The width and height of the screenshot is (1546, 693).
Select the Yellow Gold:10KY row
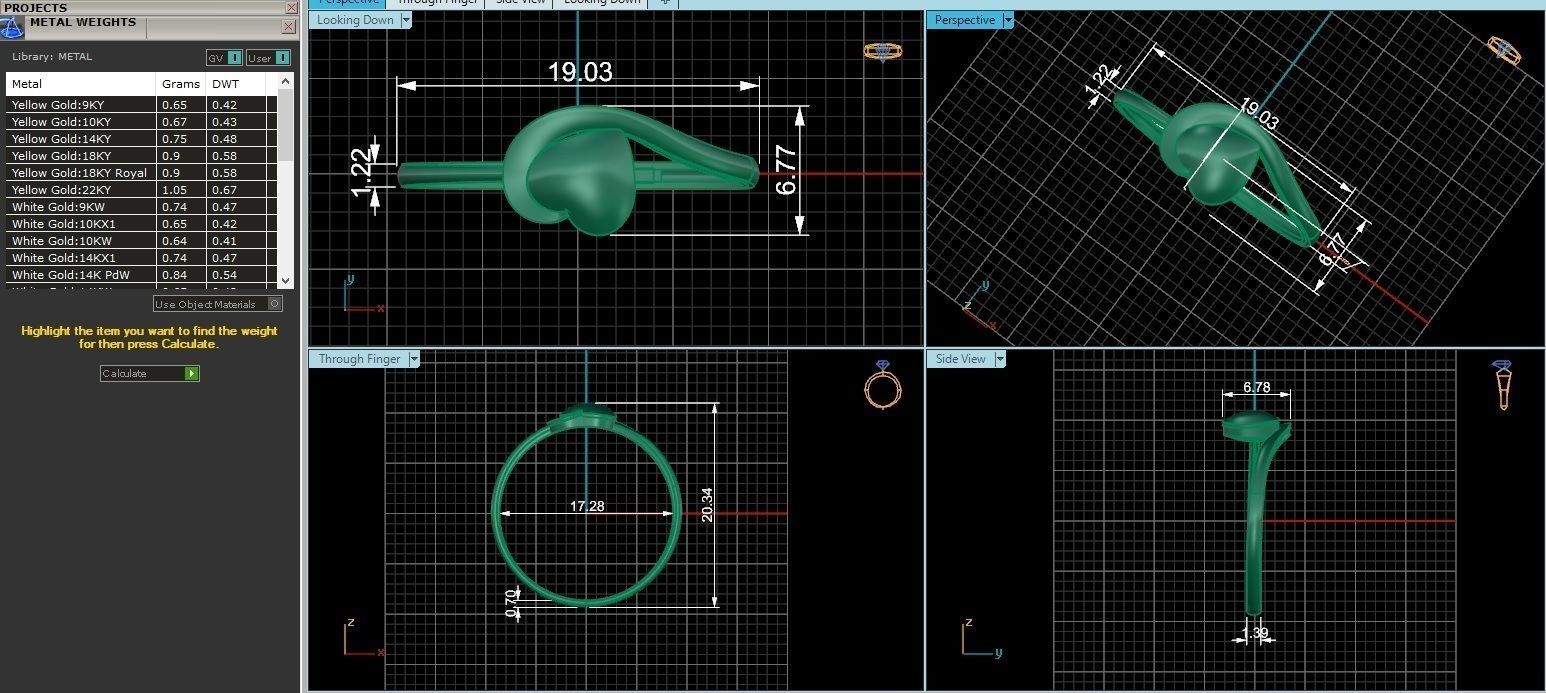[141, 122]
